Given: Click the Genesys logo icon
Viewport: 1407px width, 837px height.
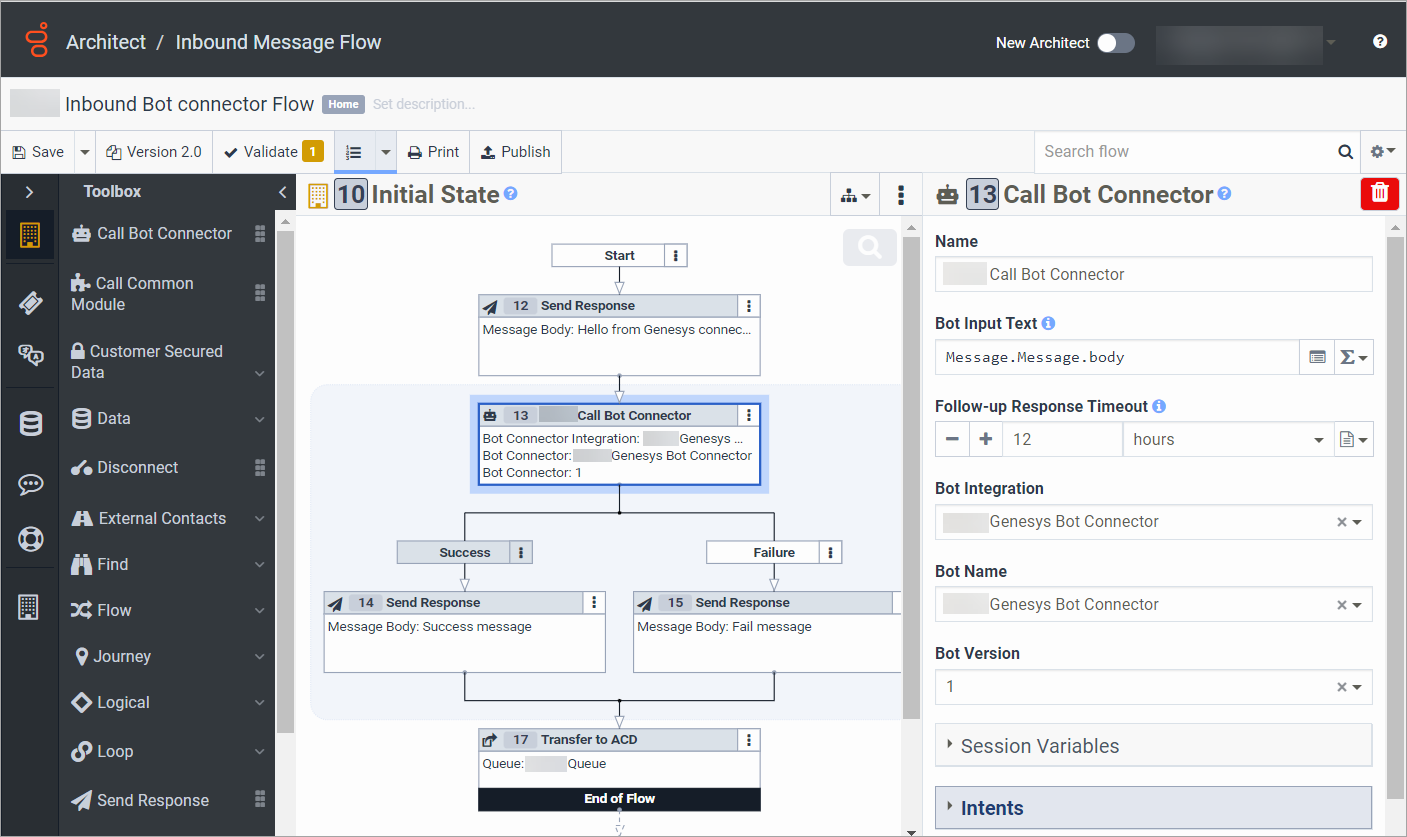Looking at the screenshot, I should 37,42.
